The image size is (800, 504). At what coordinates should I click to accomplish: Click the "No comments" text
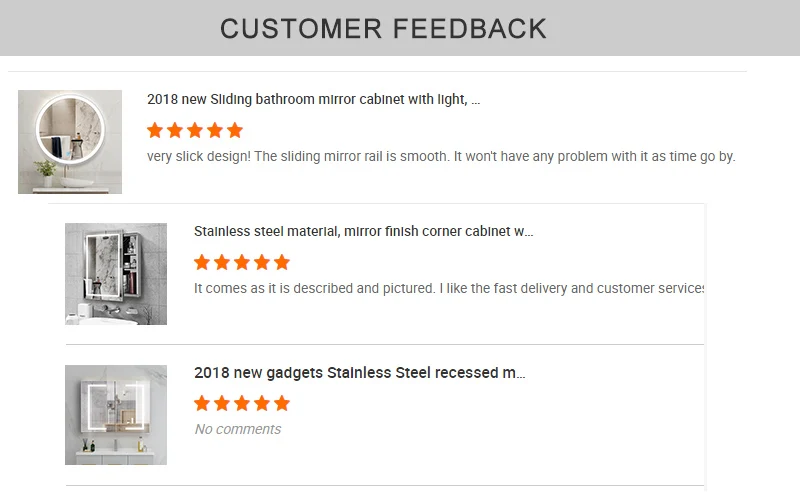(237, 429)
